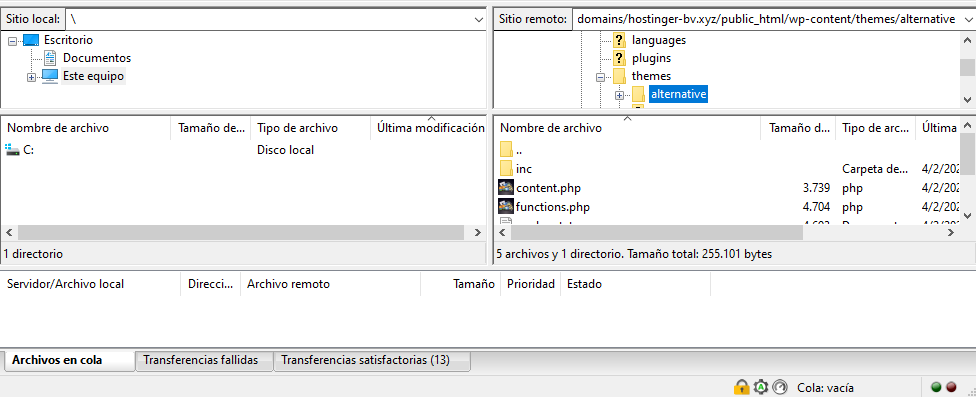Select Documentos in local tree

(x=96, y=58)
